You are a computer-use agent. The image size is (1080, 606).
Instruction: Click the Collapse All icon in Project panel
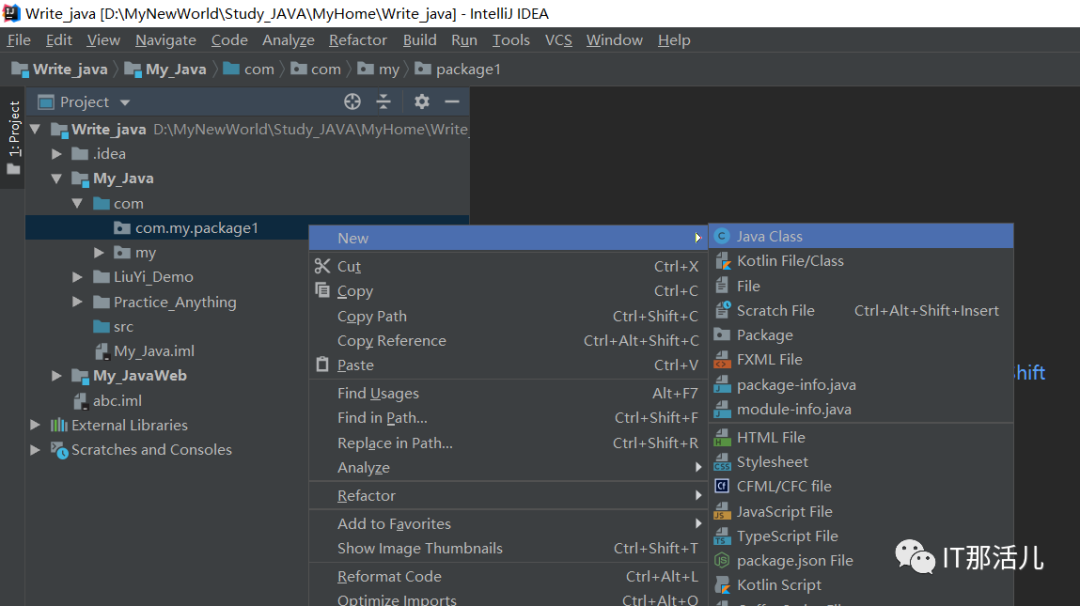tap(384, 102)
